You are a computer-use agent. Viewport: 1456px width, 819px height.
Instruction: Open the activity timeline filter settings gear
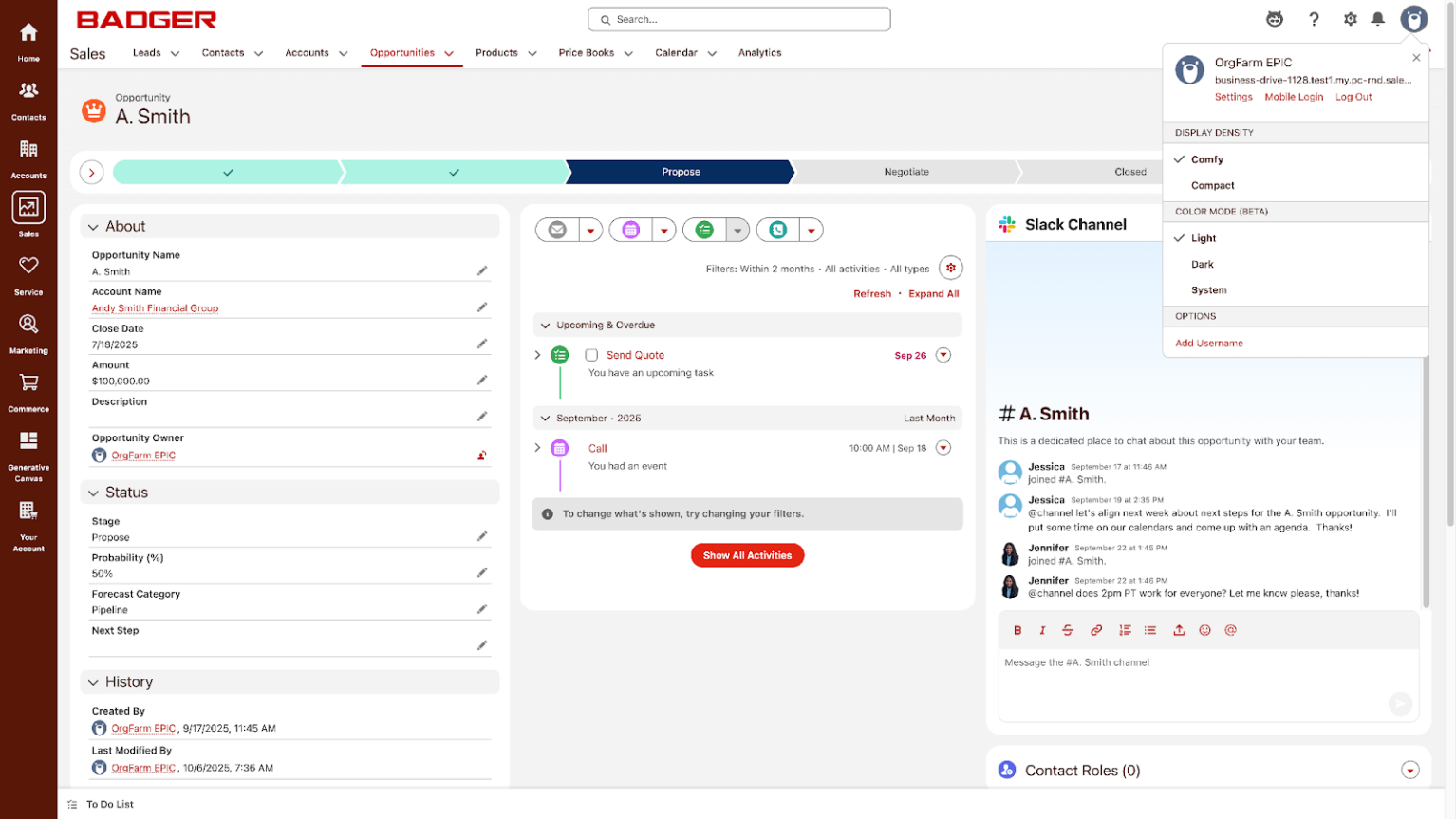tap(951, 268)
